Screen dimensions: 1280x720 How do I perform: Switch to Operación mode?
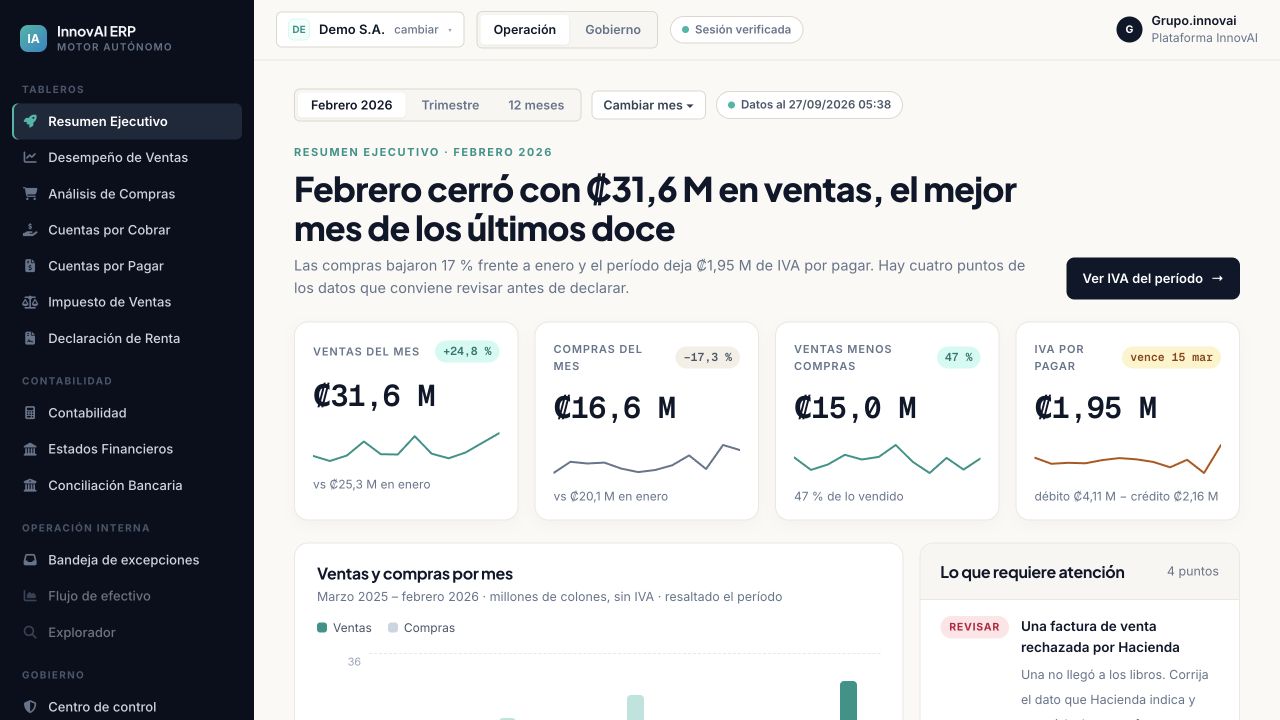pos(525,30)
